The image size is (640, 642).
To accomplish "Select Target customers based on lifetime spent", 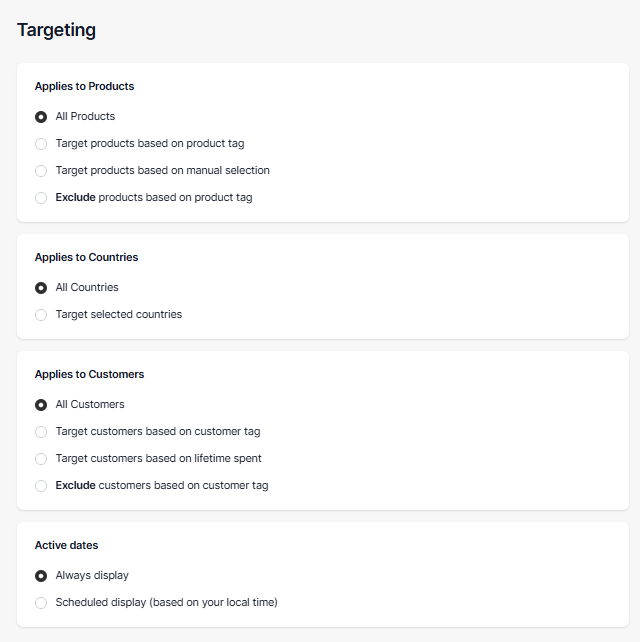I will pyautogui.click(x=41, y=459).
